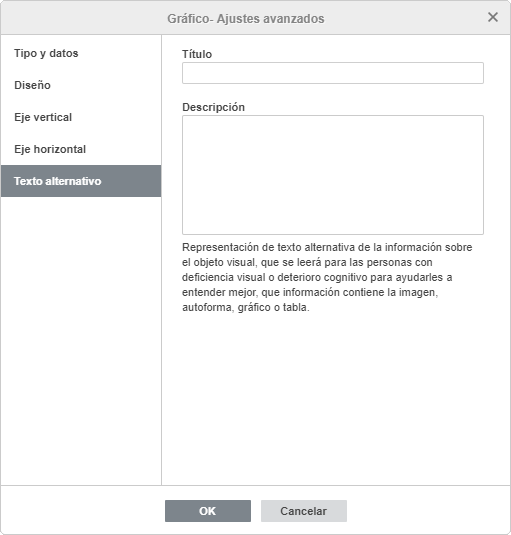Go to Eje horizontal settings
This screenshot has width=511, height=535.
click(81, 149)
